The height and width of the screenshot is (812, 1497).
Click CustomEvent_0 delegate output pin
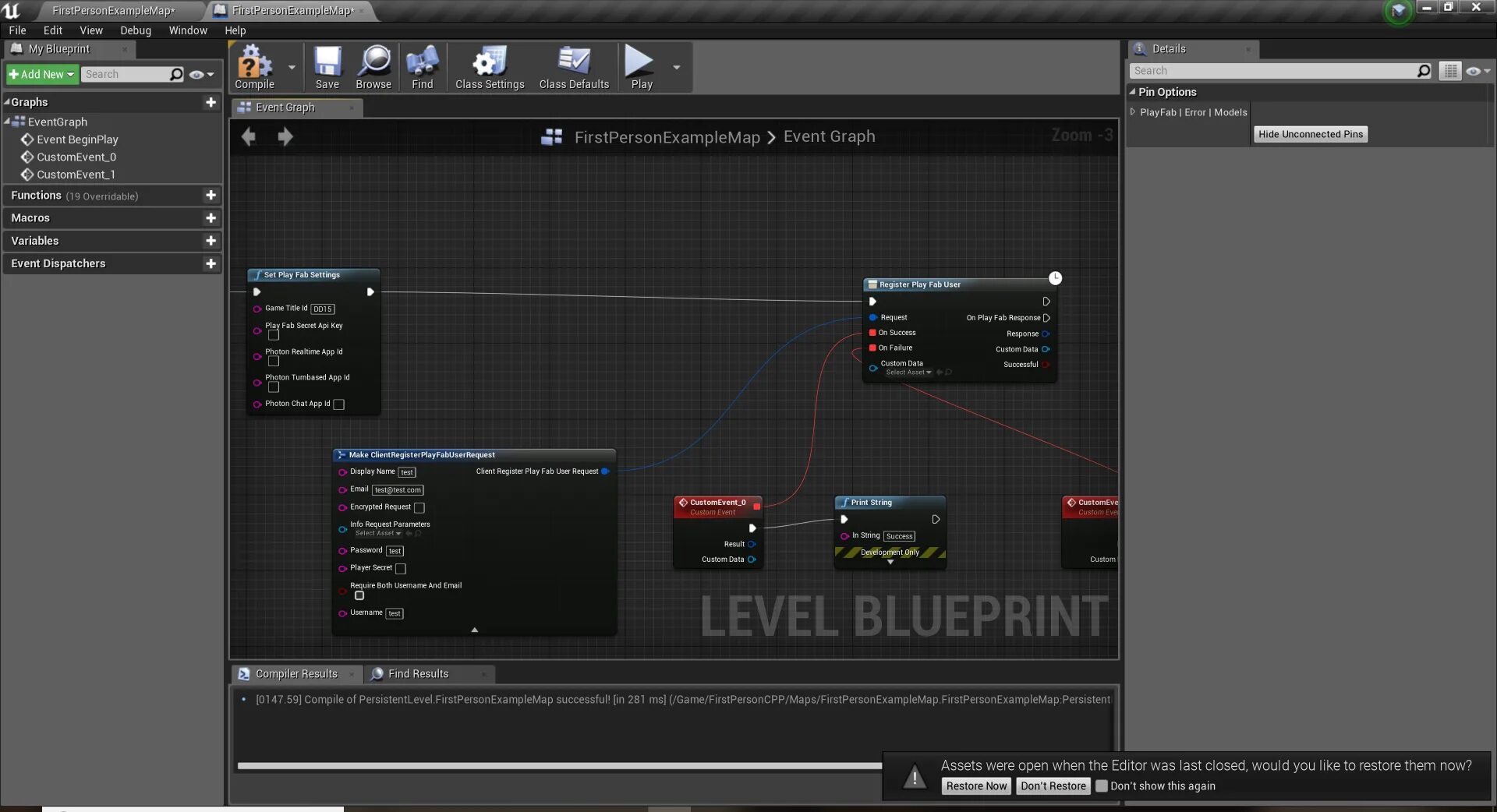tap(756, 507)
